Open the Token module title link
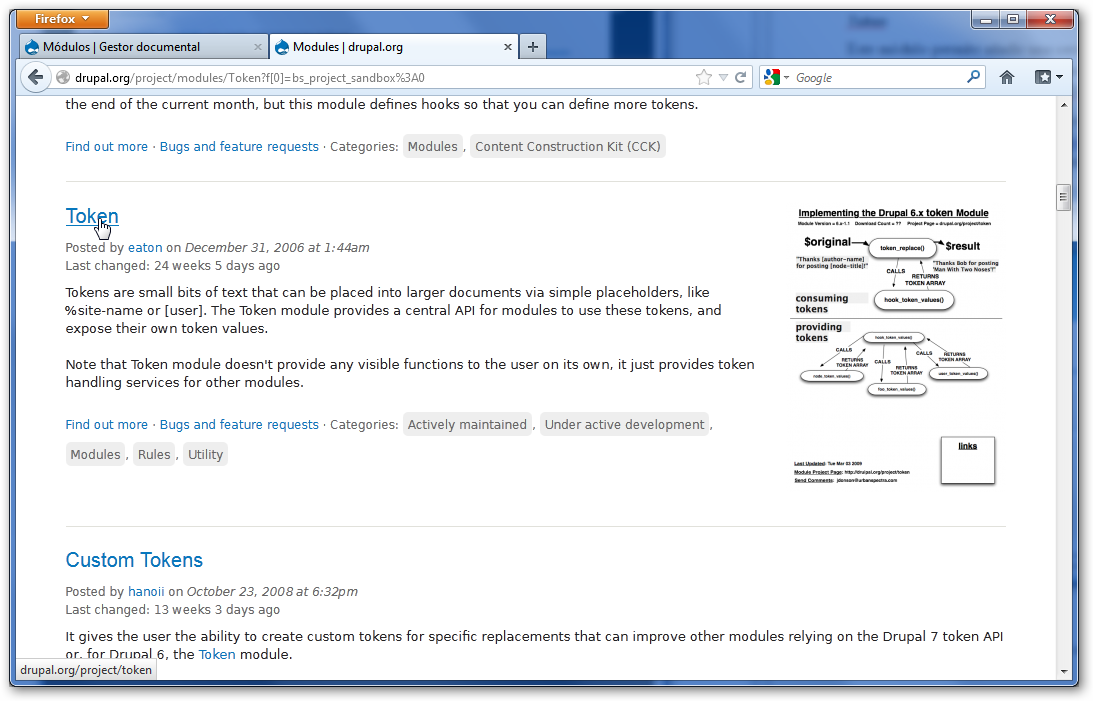 (92, 216)
